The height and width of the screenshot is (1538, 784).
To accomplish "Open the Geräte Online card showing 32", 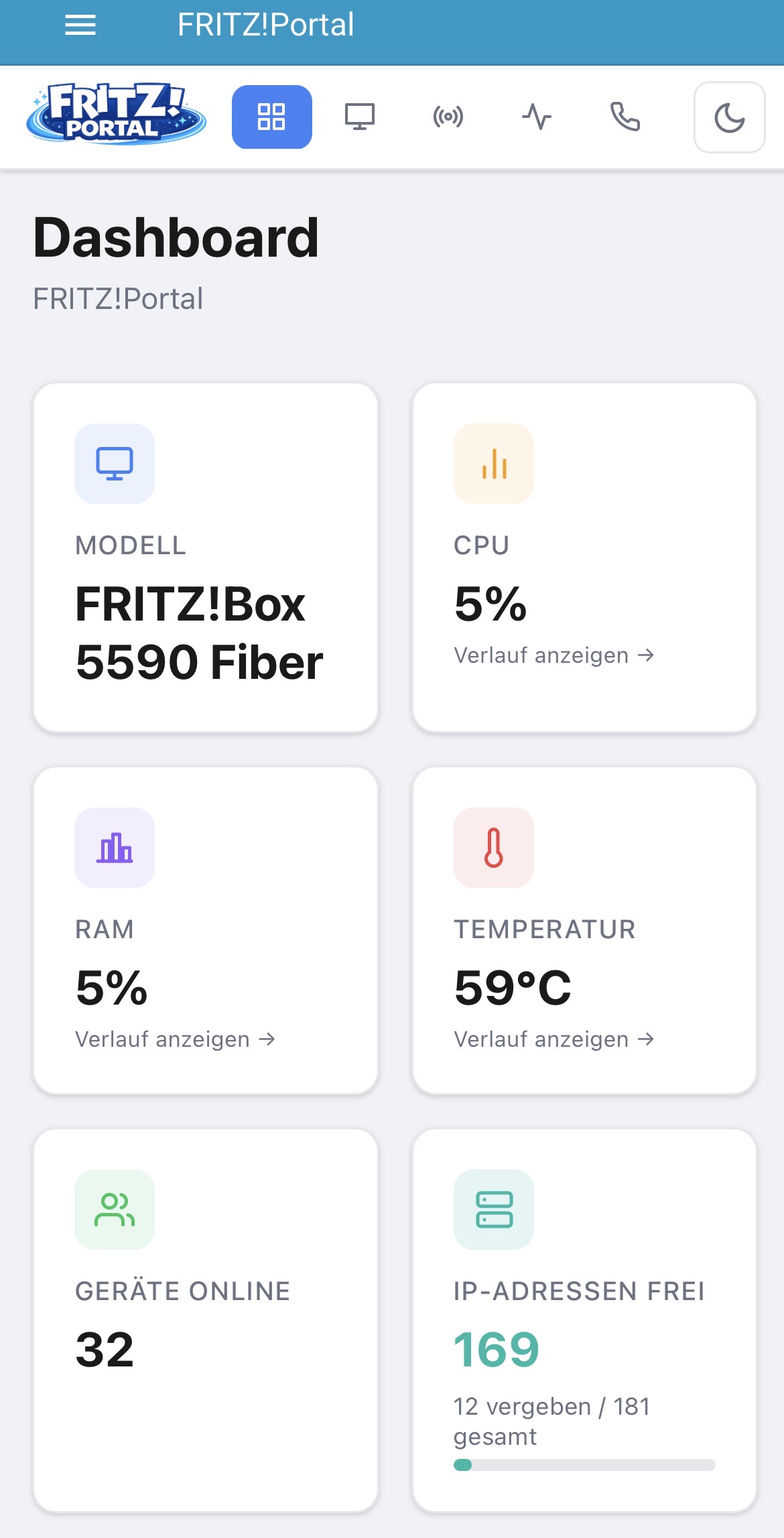I will coord(206,1320).
